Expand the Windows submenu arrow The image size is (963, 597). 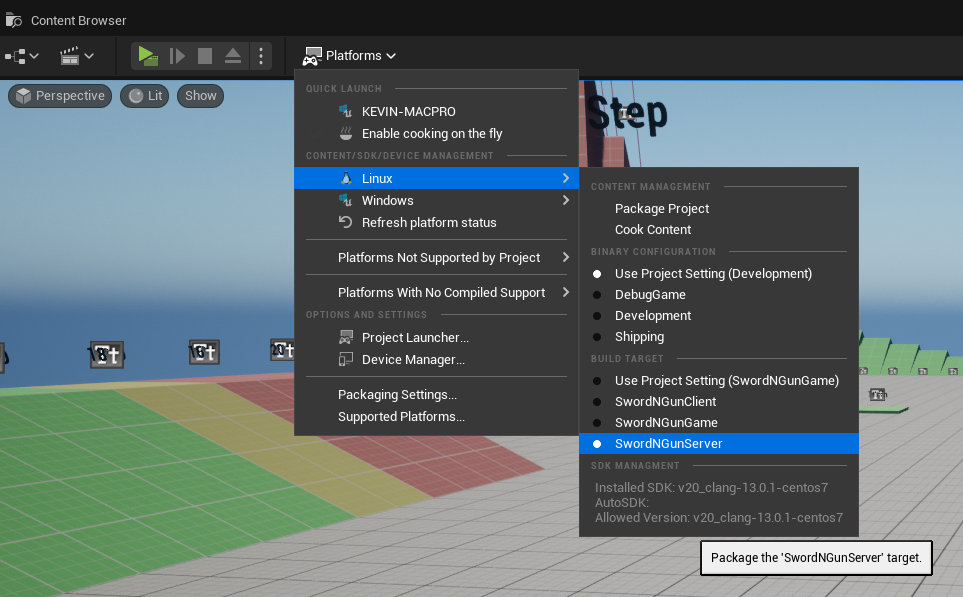click(x=566, y=200)
